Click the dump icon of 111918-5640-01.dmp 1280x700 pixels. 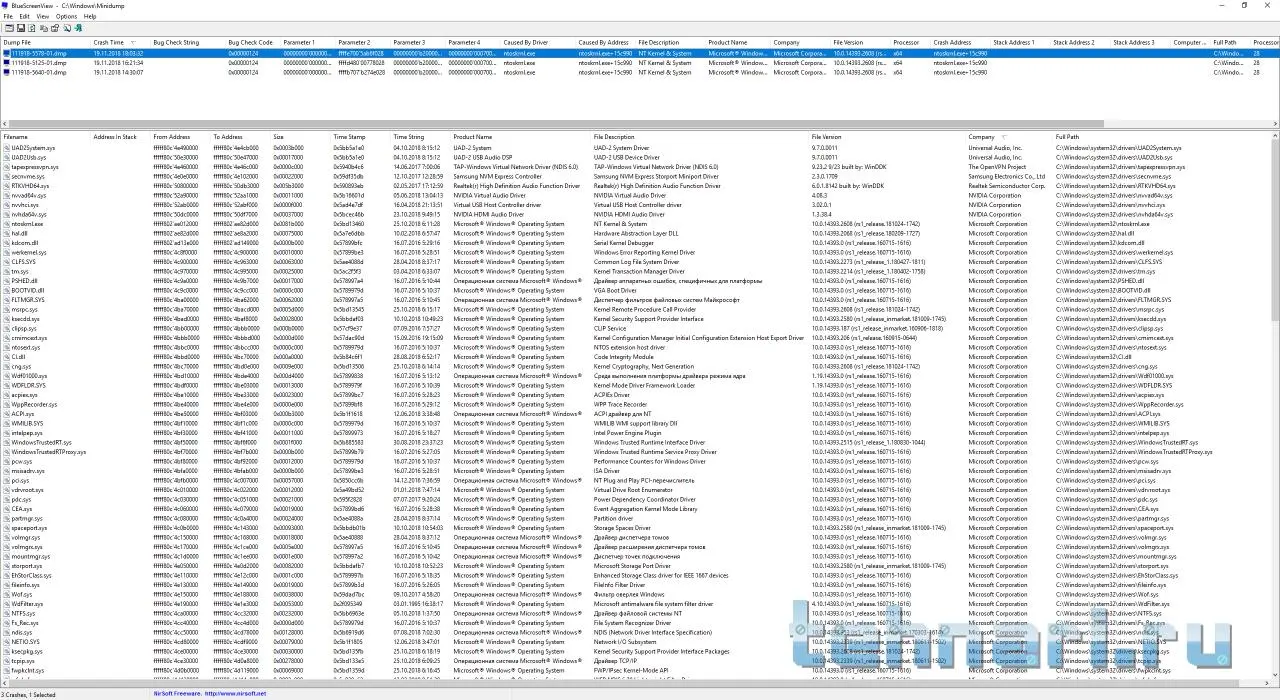tap(6, 72)
